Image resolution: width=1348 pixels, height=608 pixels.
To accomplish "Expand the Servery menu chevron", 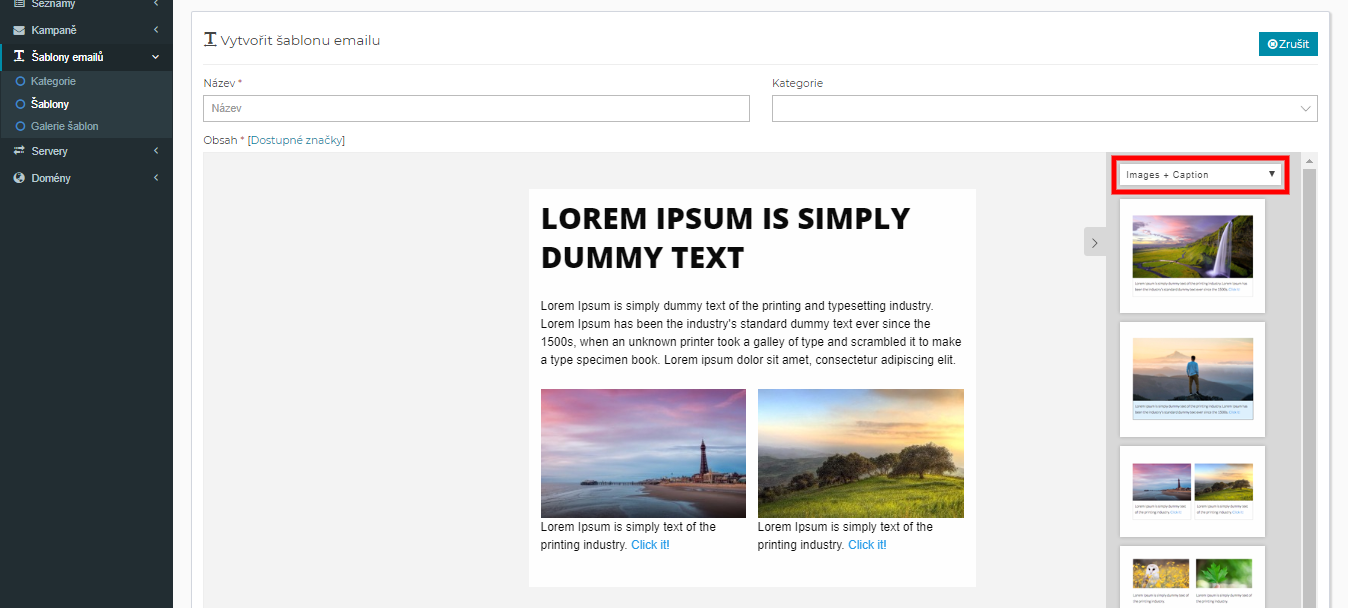I will click(156, 151).
